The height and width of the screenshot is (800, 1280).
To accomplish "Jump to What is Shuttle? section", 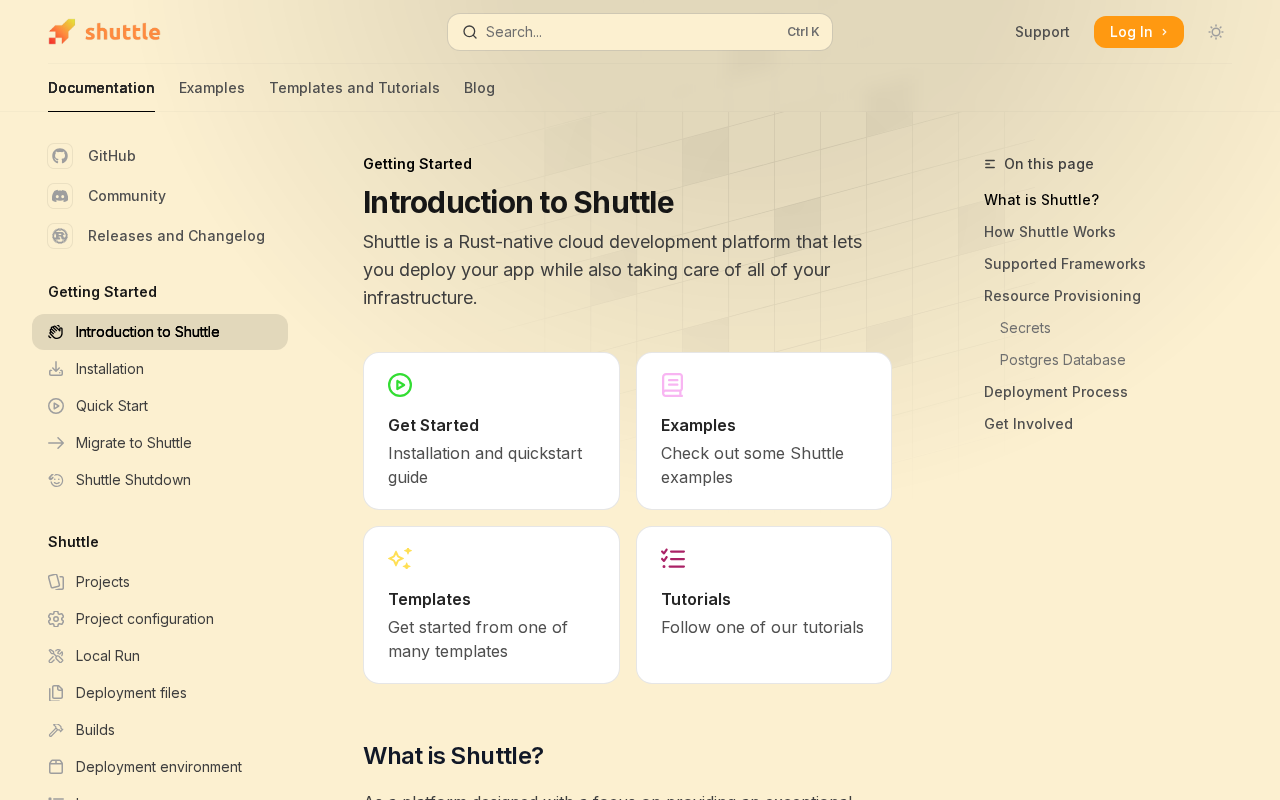I will 1041,200.
